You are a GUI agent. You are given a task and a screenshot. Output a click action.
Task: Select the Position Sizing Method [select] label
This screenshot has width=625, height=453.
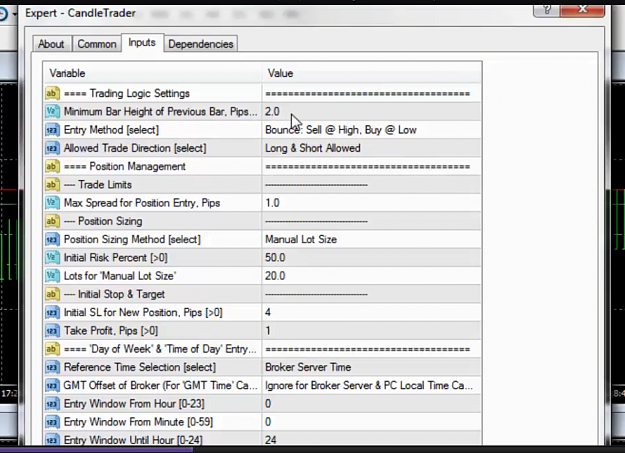[x=132, y=240]
